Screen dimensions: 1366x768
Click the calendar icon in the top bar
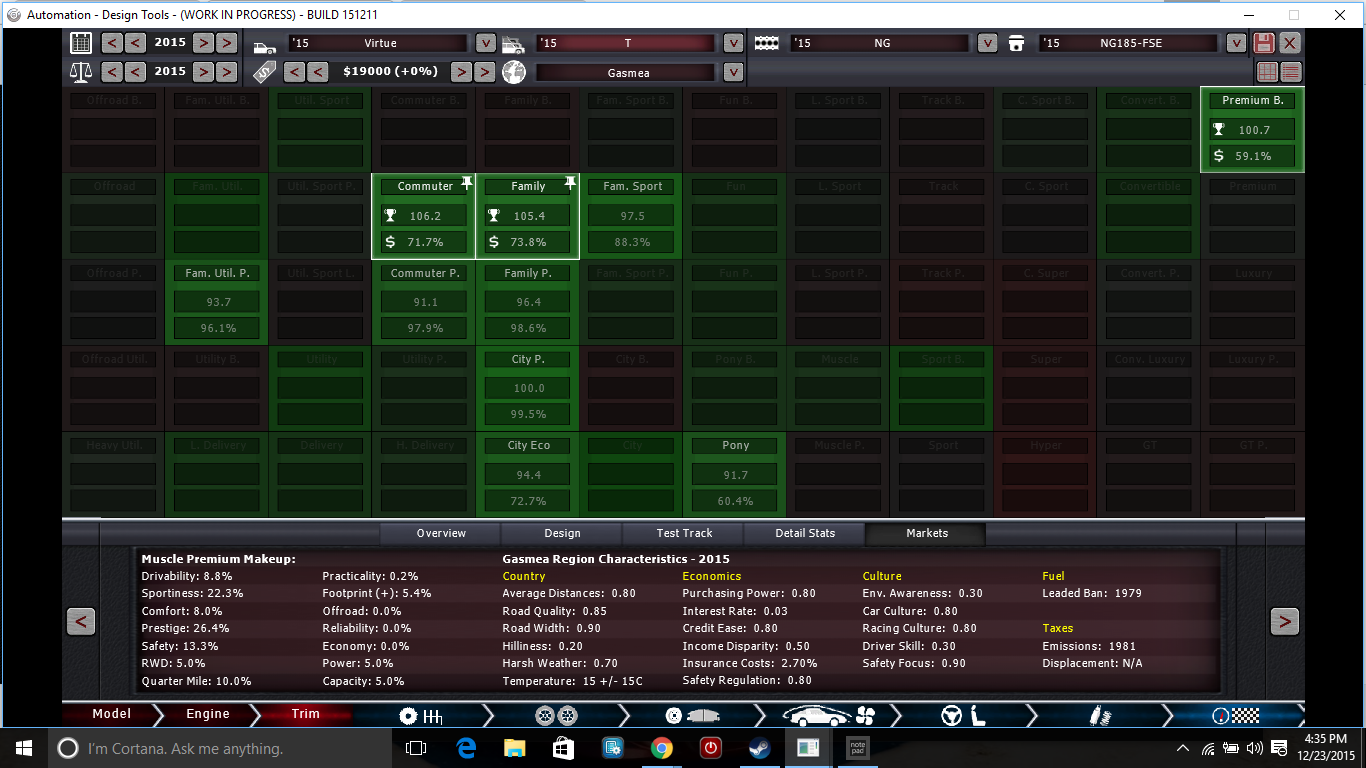pyautogui.click(x=81, y=43)
